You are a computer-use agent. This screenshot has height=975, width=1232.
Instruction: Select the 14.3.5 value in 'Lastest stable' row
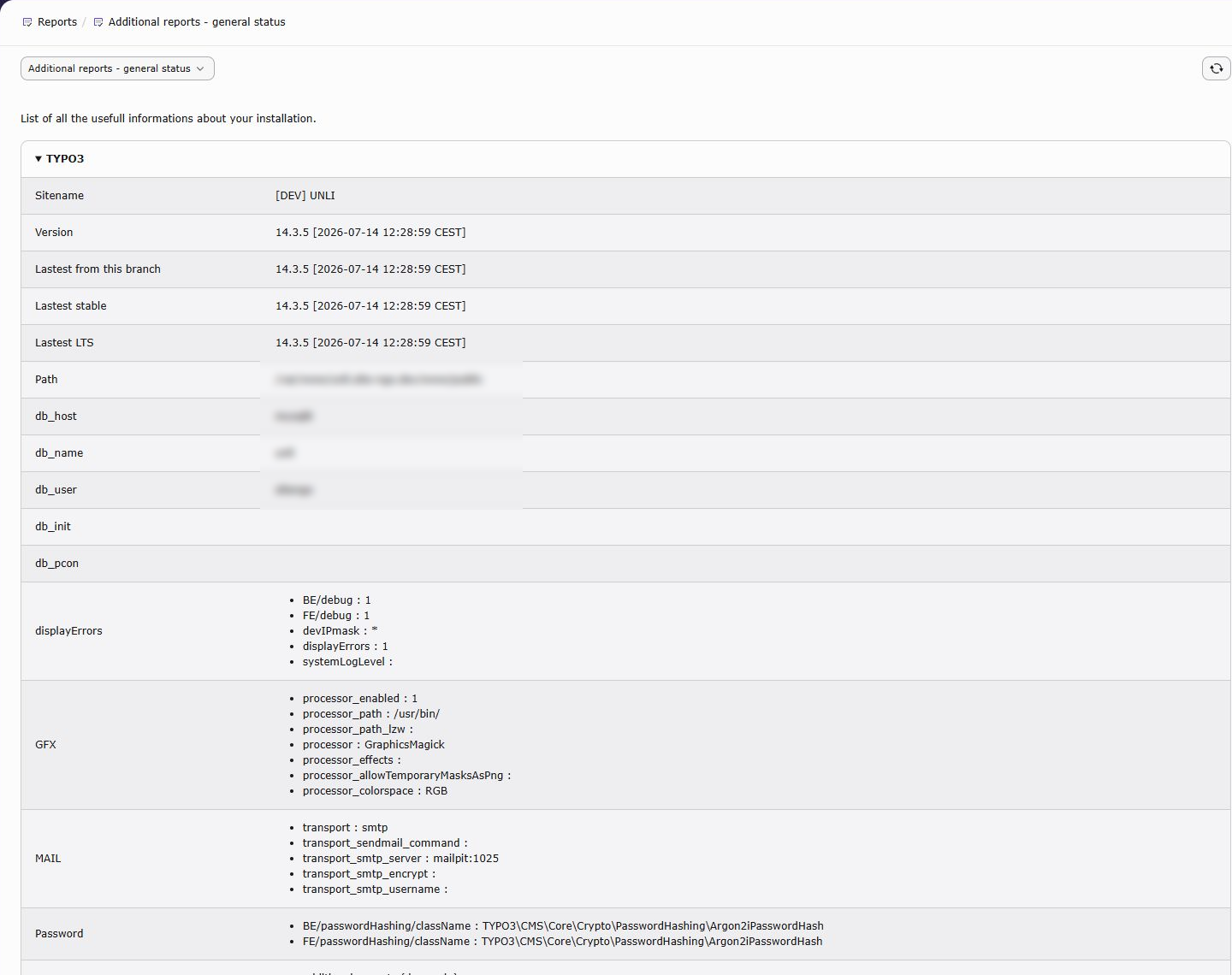370,306
